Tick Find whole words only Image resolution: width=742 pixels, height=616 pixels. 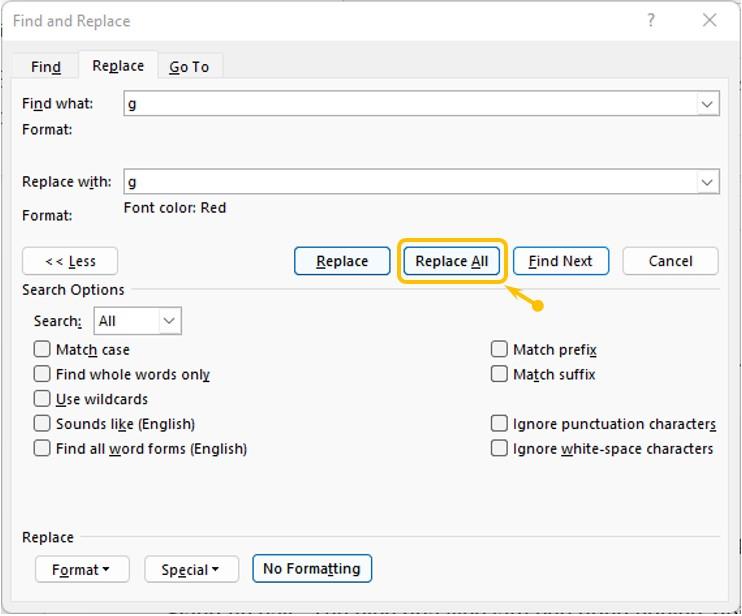[x=42, y=374]
